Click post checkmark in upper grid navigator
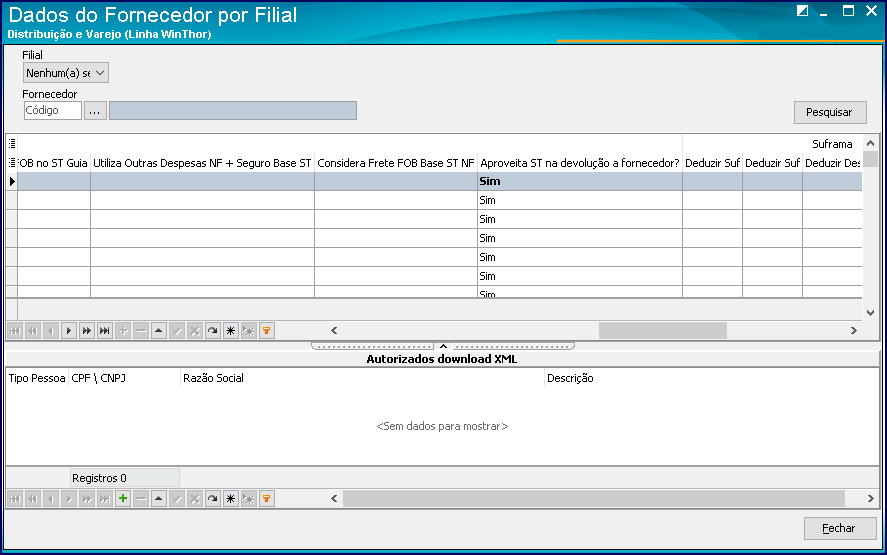The image size is (887, 555). 177,331
